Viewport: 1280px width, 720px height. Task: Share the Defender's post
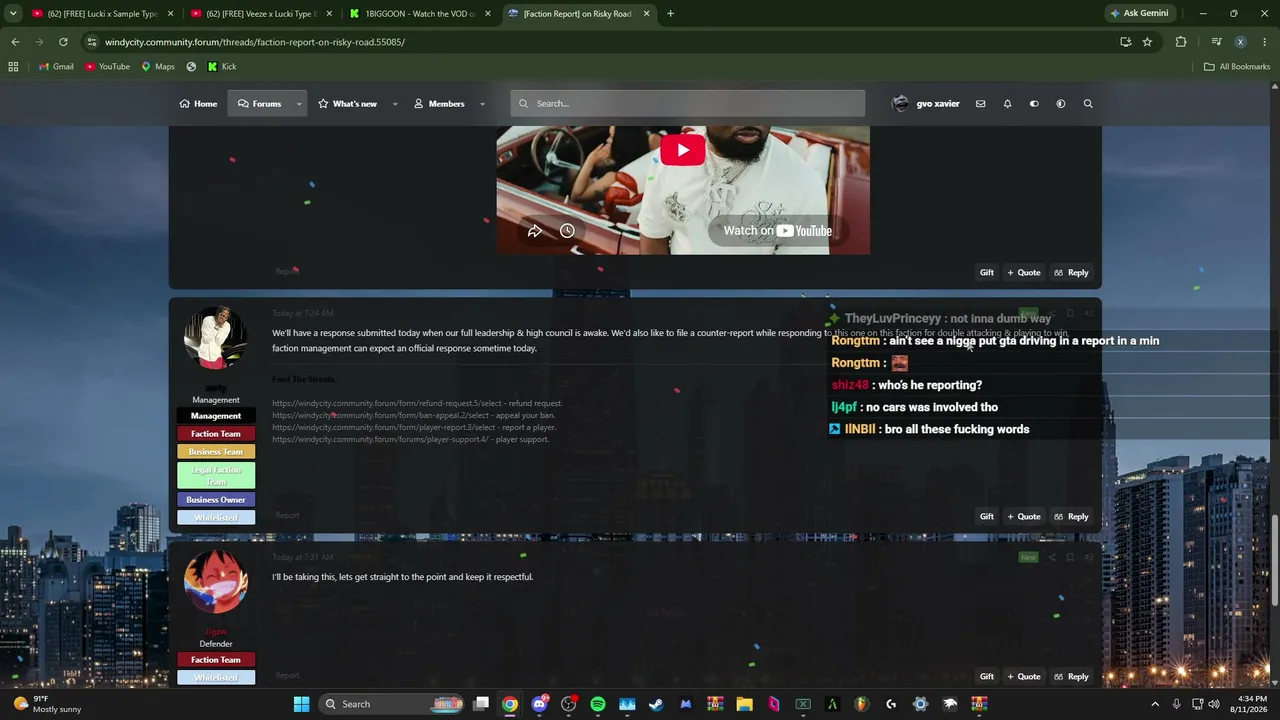[x=1051, y=557]
